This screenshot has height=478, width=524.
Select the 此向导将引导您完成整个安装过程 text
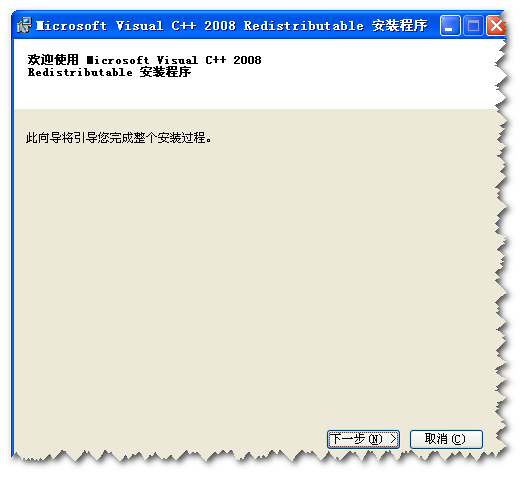click(119, 138)
